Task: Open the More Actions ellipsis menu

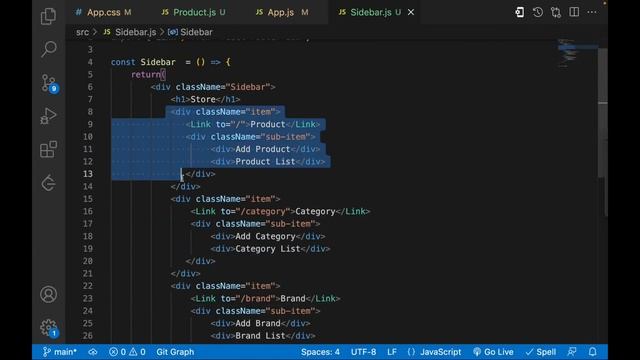Action: click(x=592, y=12)
